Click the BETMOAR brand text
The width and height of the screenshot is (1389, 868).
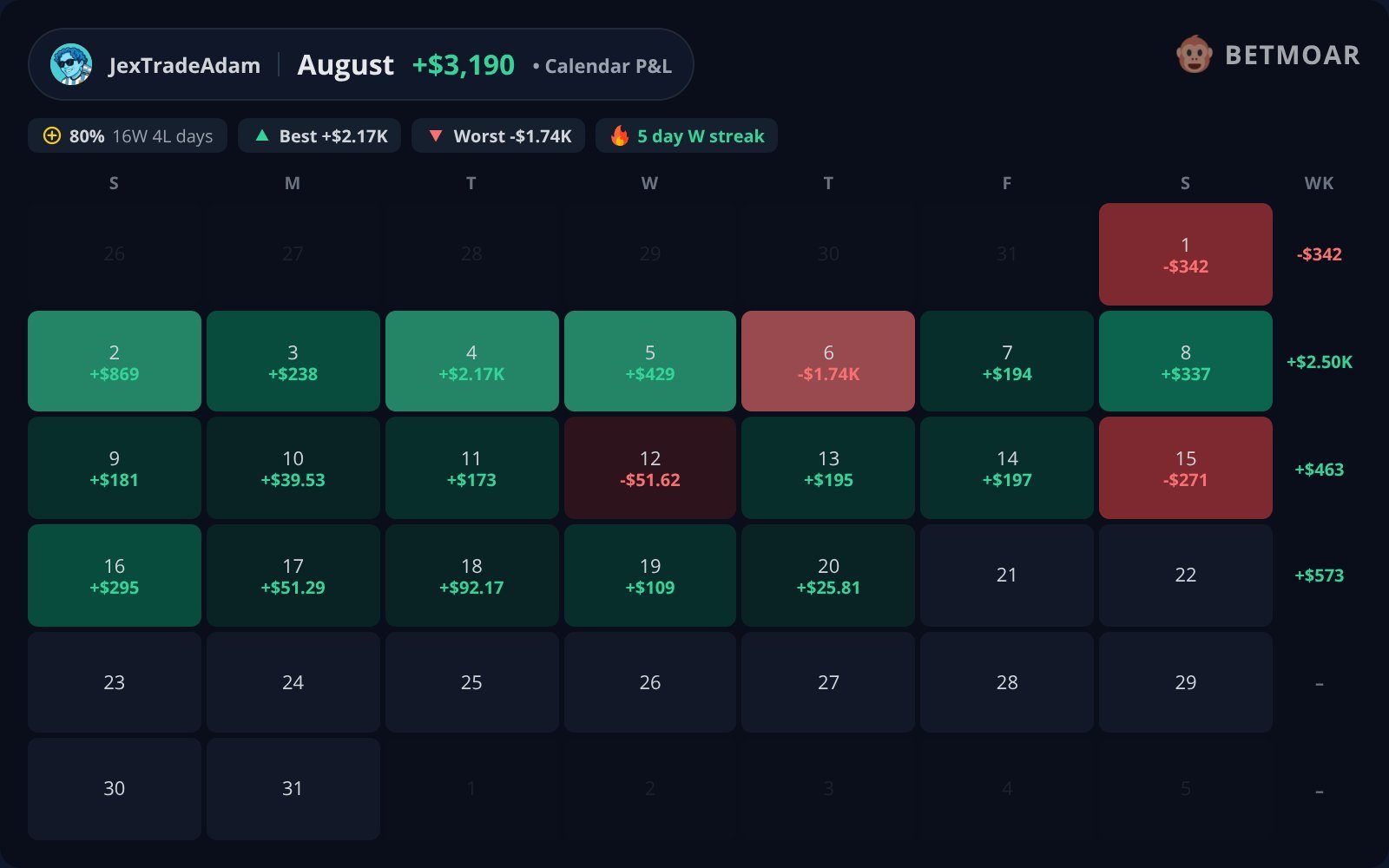[x=1293, y=56]
